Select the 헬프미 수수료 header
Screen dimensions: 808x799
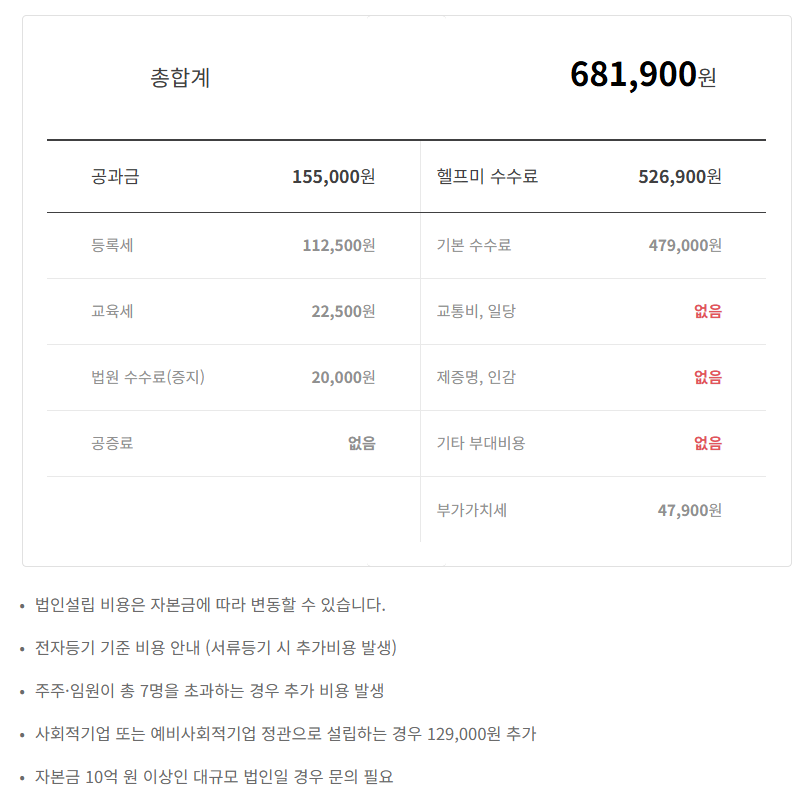click(x=487, y=177)
